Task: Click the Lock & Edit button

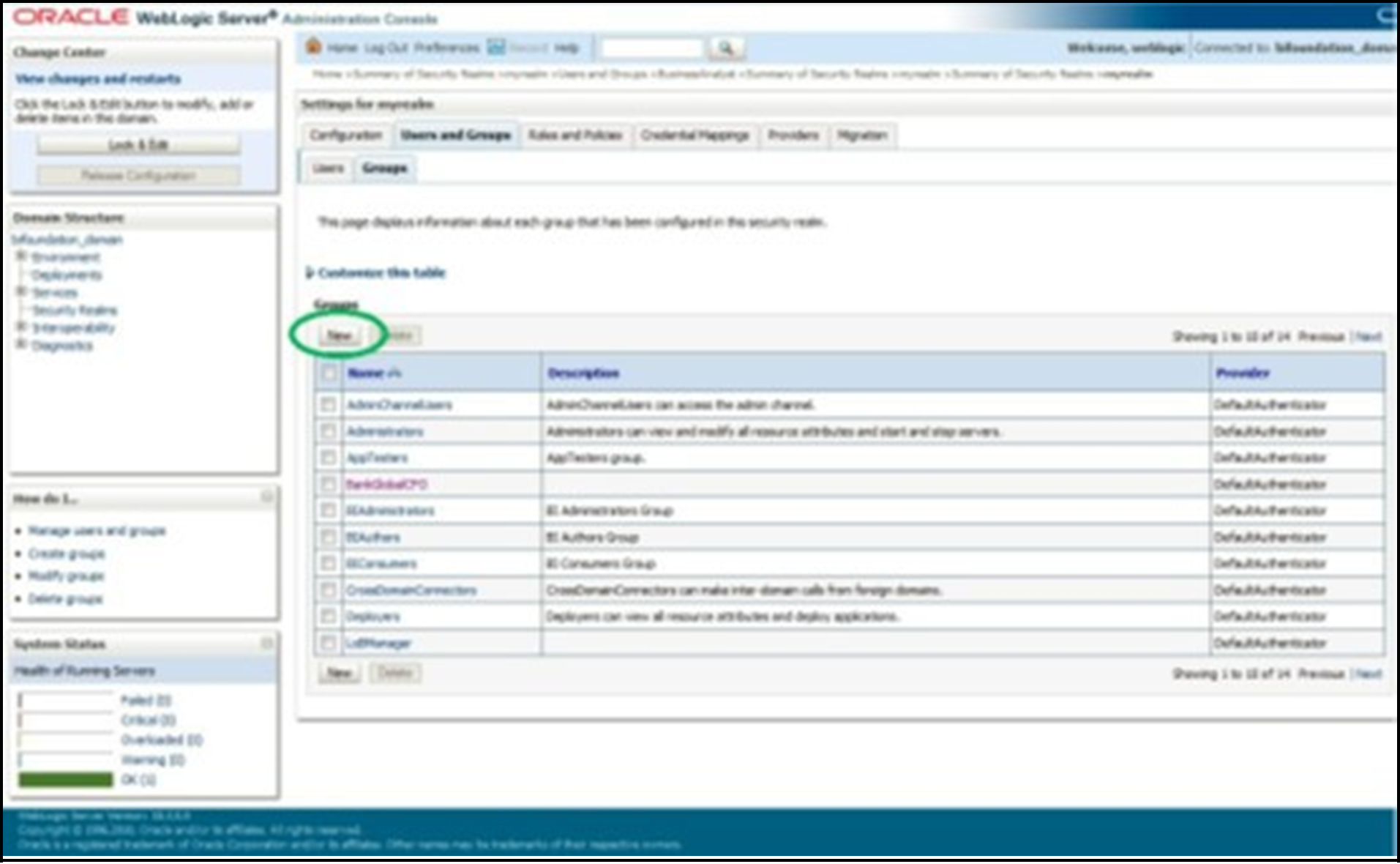Action: tap(138, 145)
